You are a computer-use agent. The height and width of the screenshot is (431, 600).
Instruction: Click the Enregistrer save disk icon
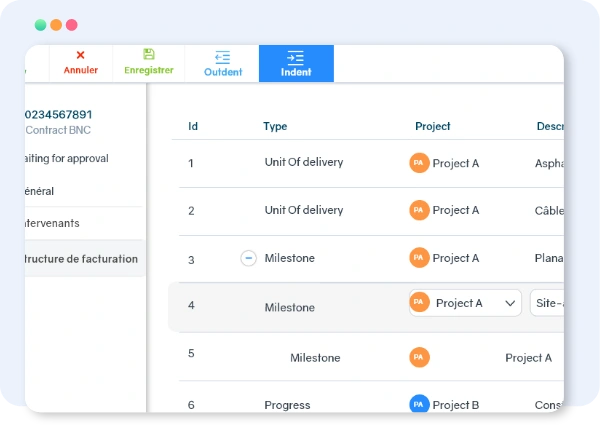click(148, 54)
